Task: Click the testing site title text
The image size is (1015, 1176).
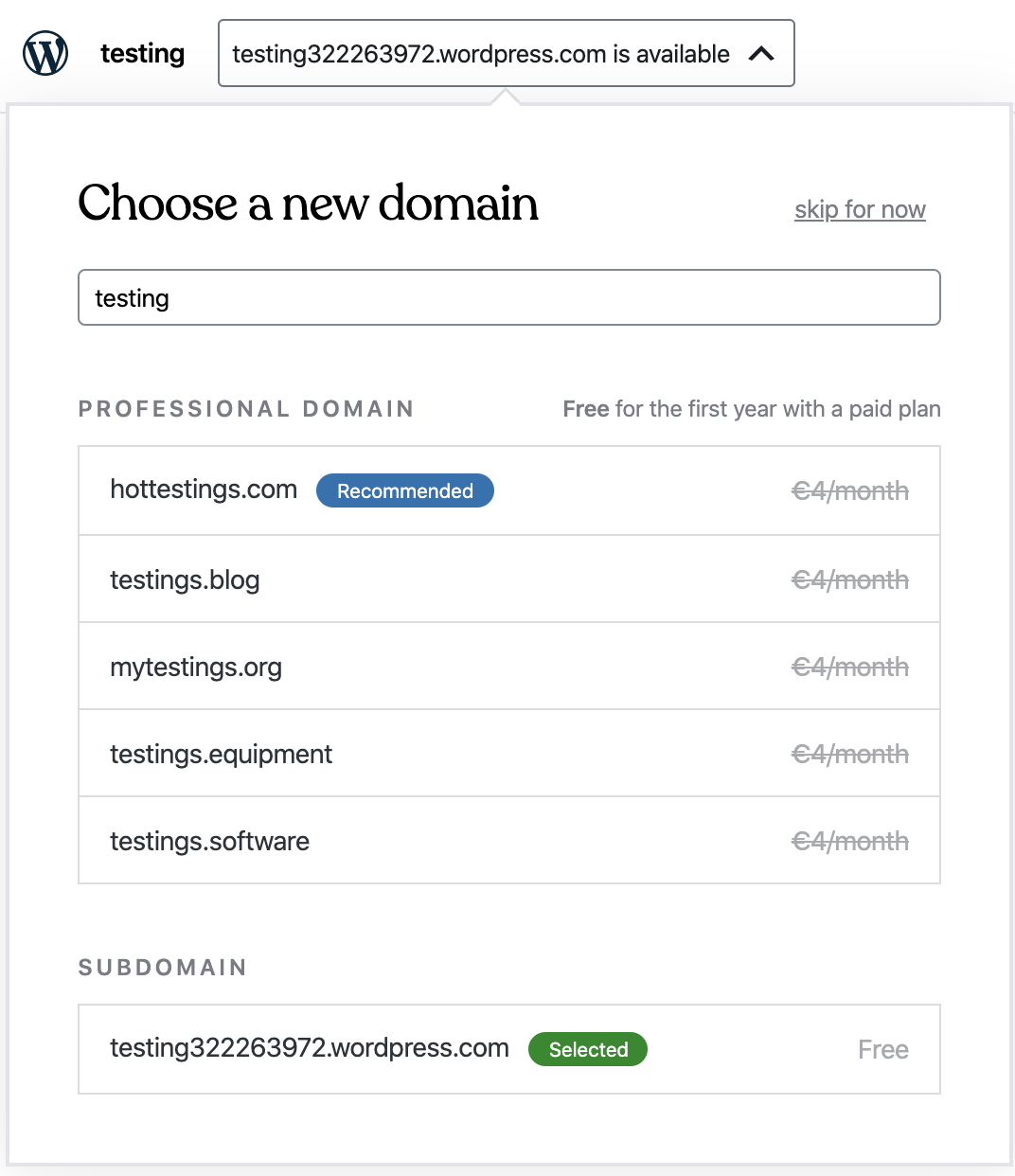Action: point(142,53)
